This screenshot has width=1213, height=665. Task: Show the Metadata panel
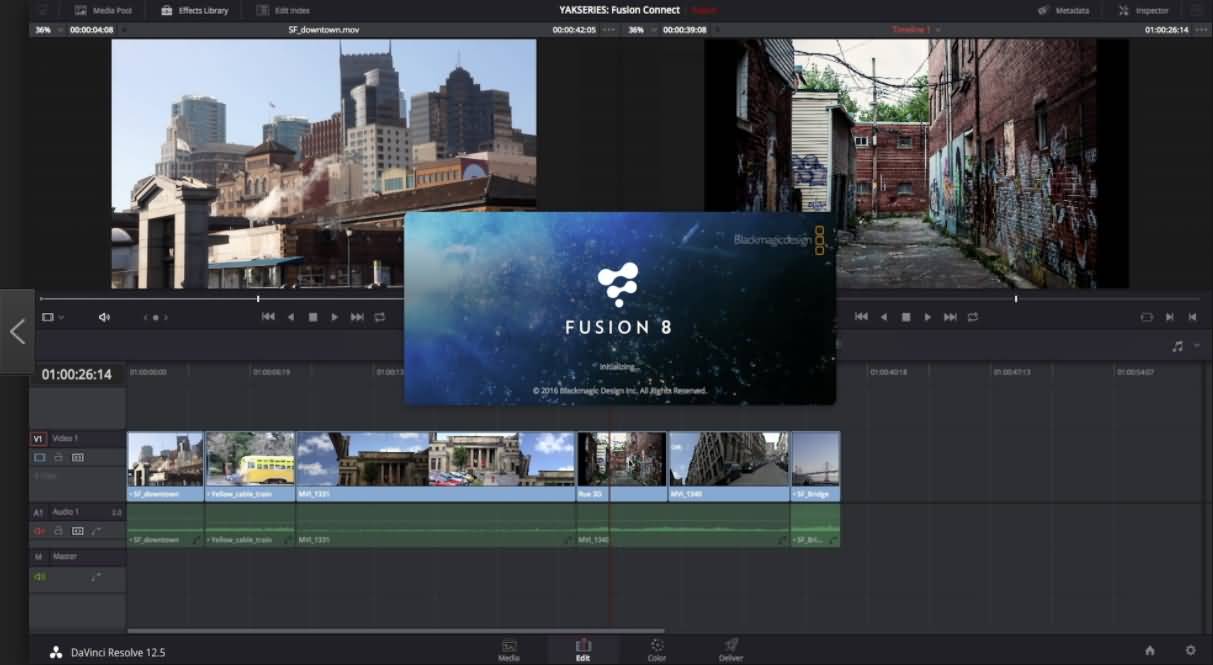pyautogui.click(x=1063, y=10)
